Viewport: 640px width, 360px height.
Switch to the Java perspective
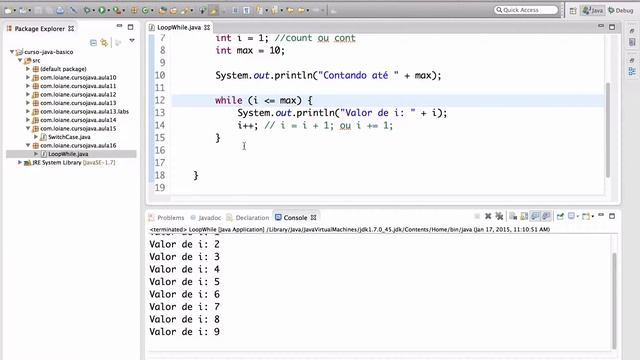pyautogui.click(x=593, y=11)
